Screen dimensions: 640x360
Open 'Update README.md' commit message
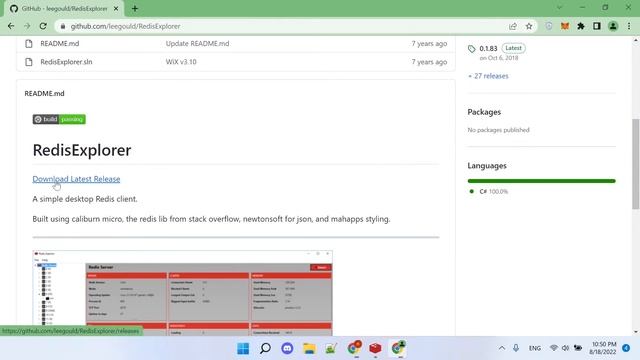click(197, 43)
